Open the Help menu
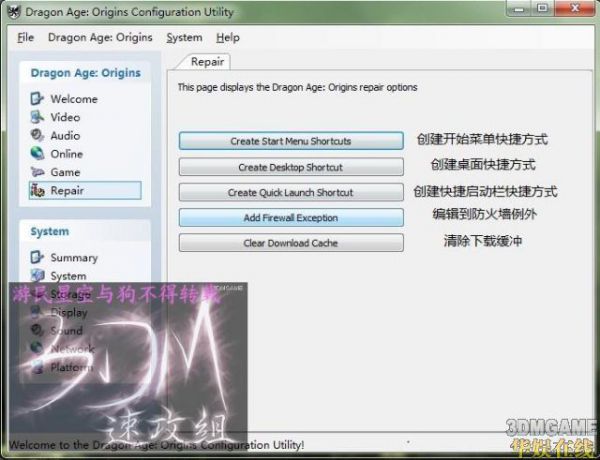This screenshot has width=600, height=460. 228,38
